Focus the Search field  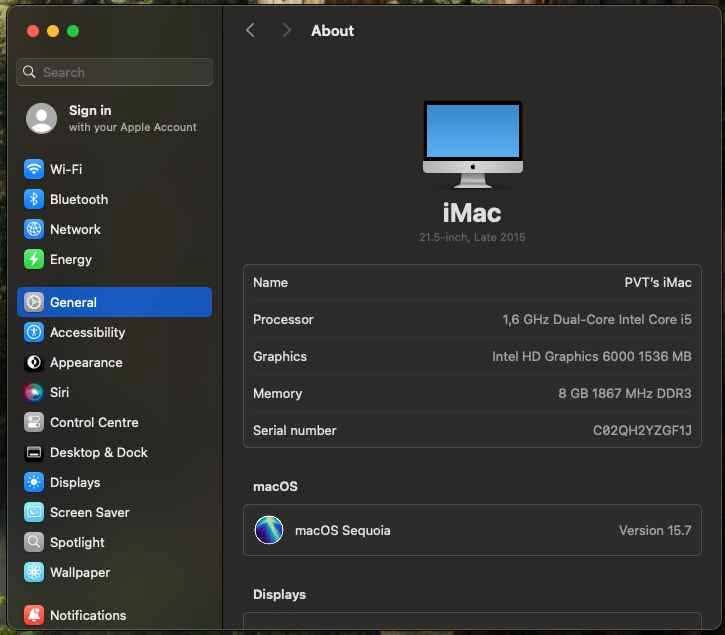tap(115, 72)
